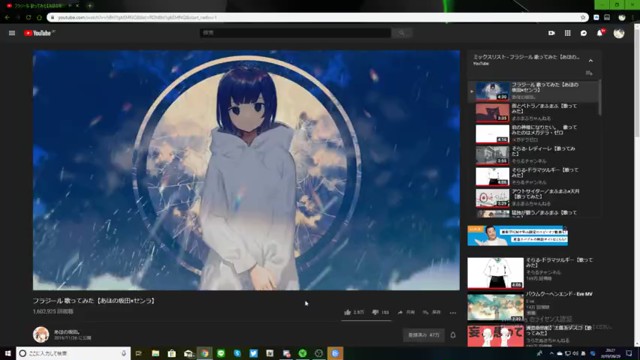The height and width of the screenshot is (360, 640).
Task: Open the three-dot more actions menu
Action: [453, 313]
